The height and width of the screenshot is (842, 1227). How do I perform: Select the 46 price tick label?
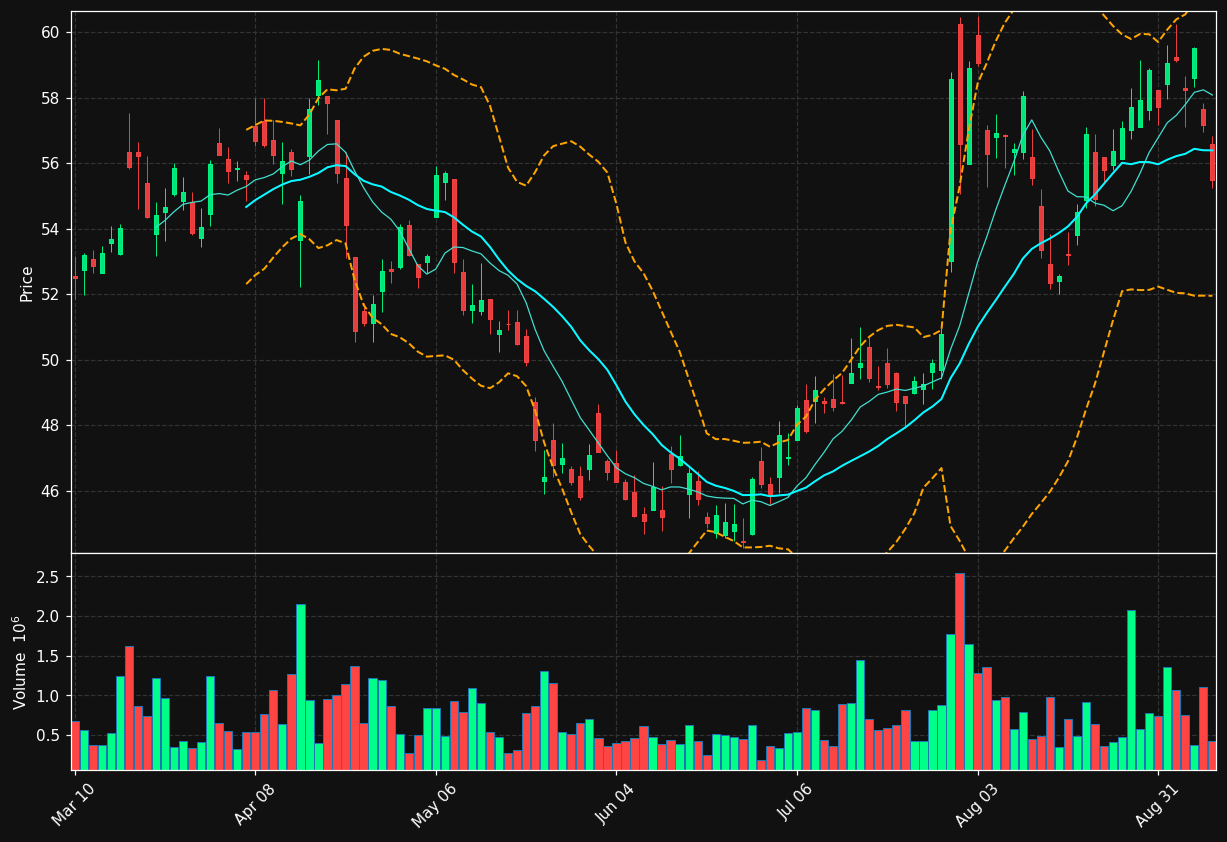tap(50, 491)
